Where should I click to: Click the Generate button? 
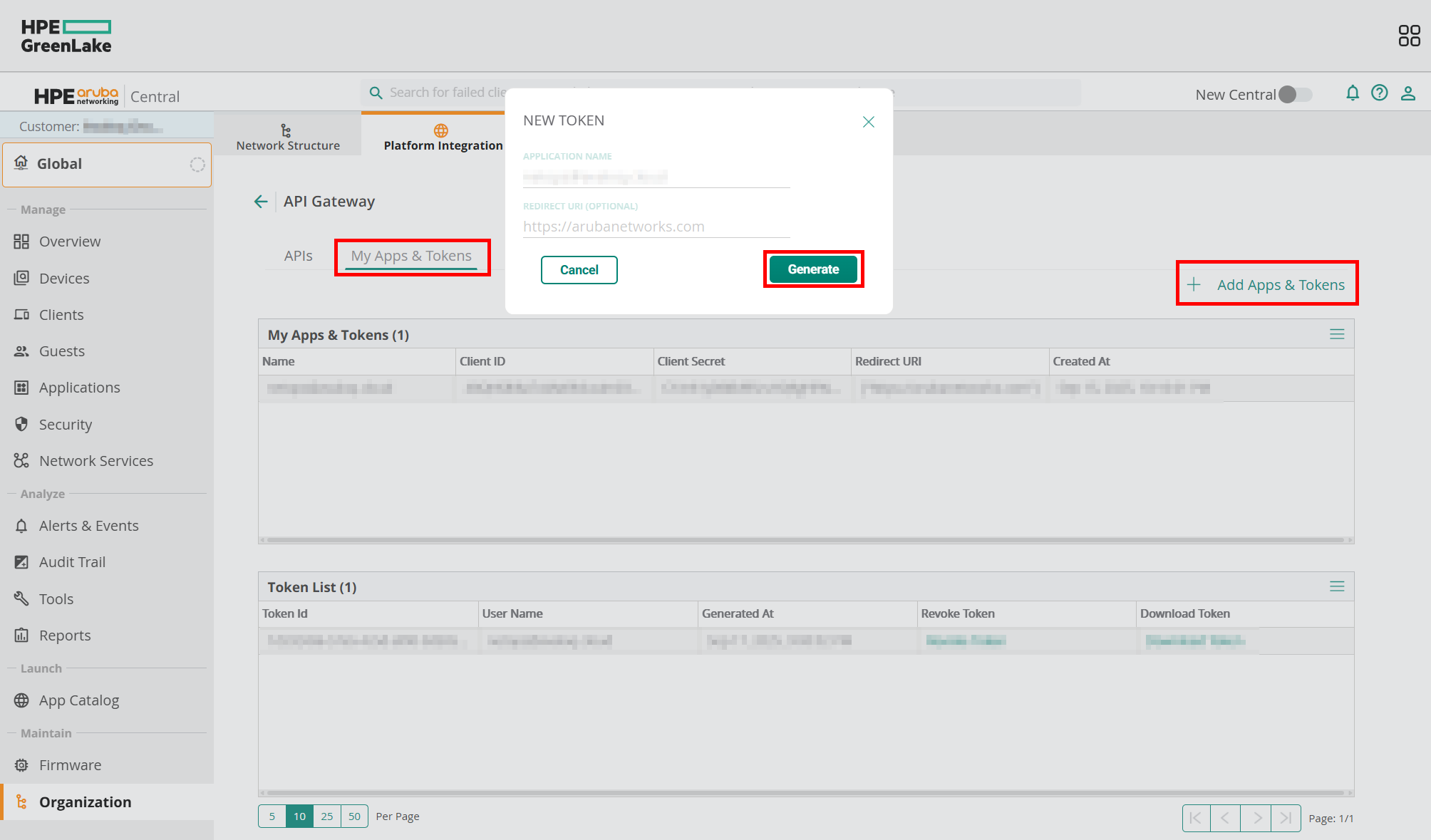pyautogui.click(x=813, y=269)
